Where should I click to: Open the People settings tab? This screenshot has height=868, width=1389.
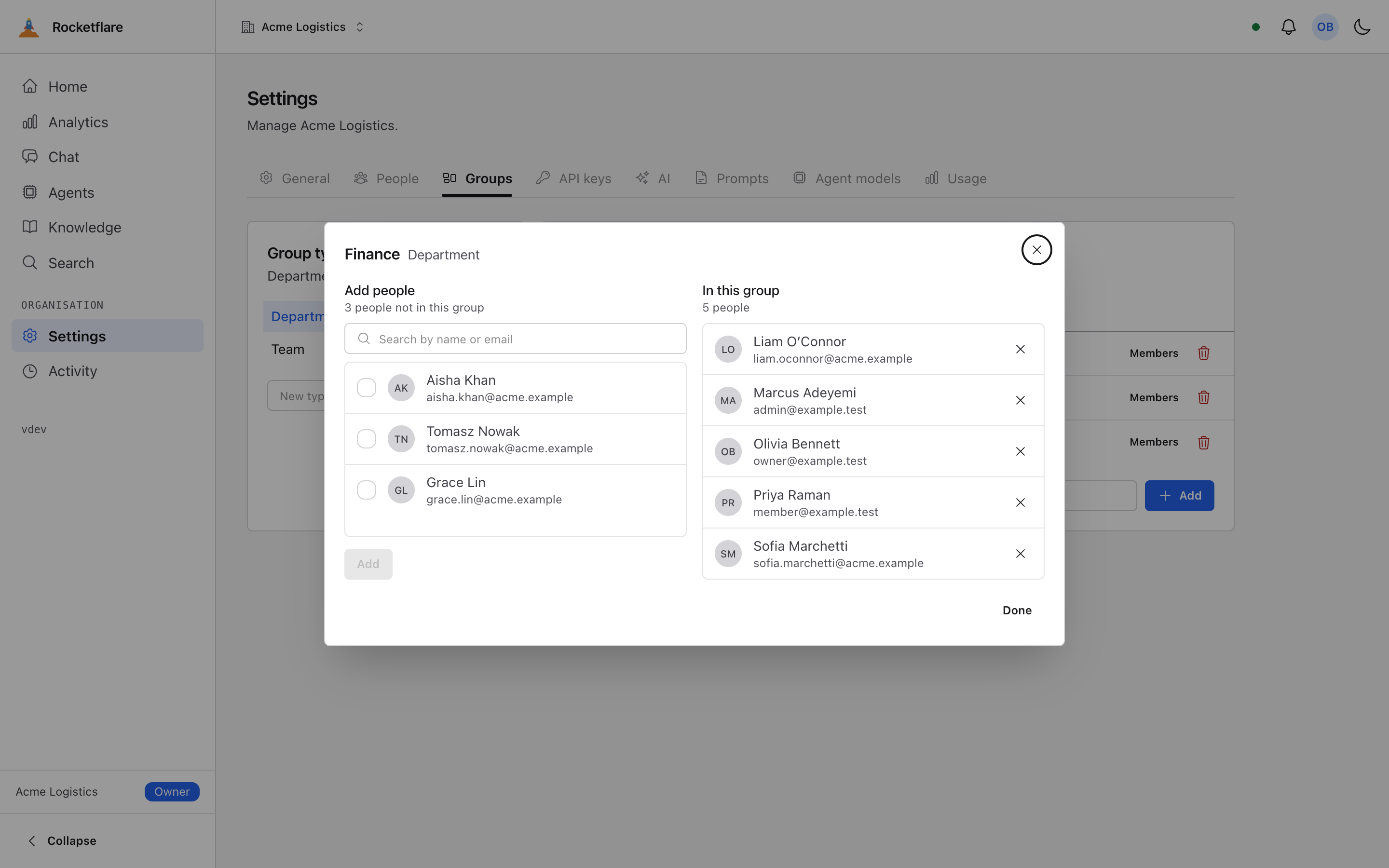tap(386, 178)
